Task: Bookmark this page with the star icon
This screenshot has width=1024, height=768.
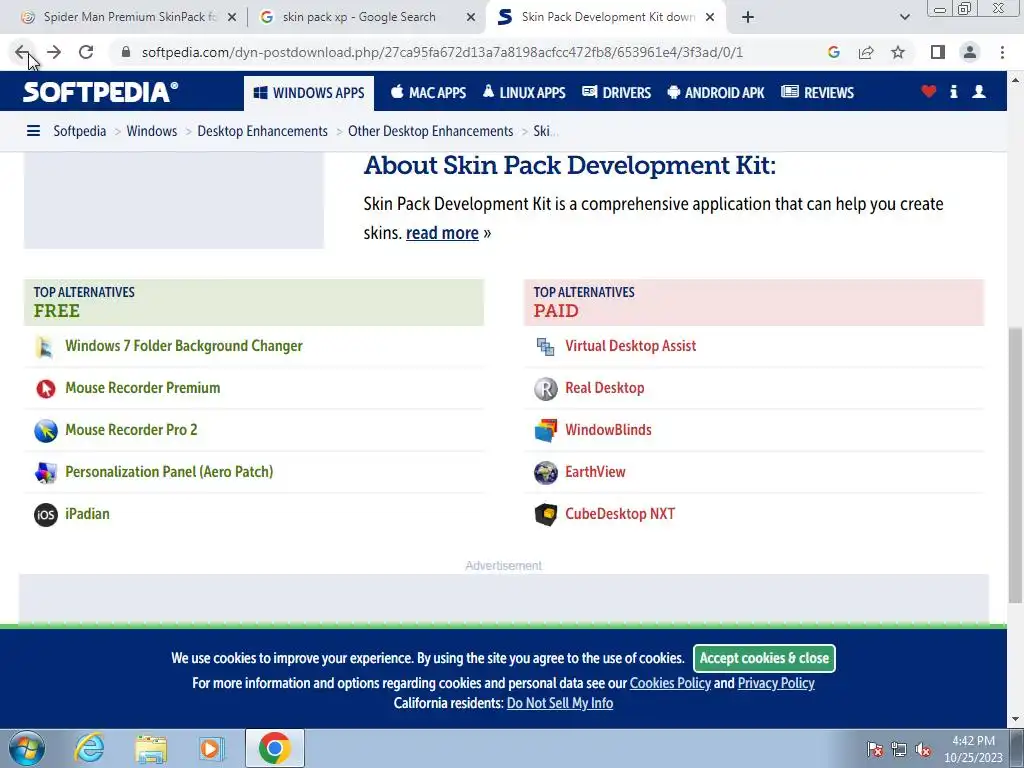Action: click(898, 52)
